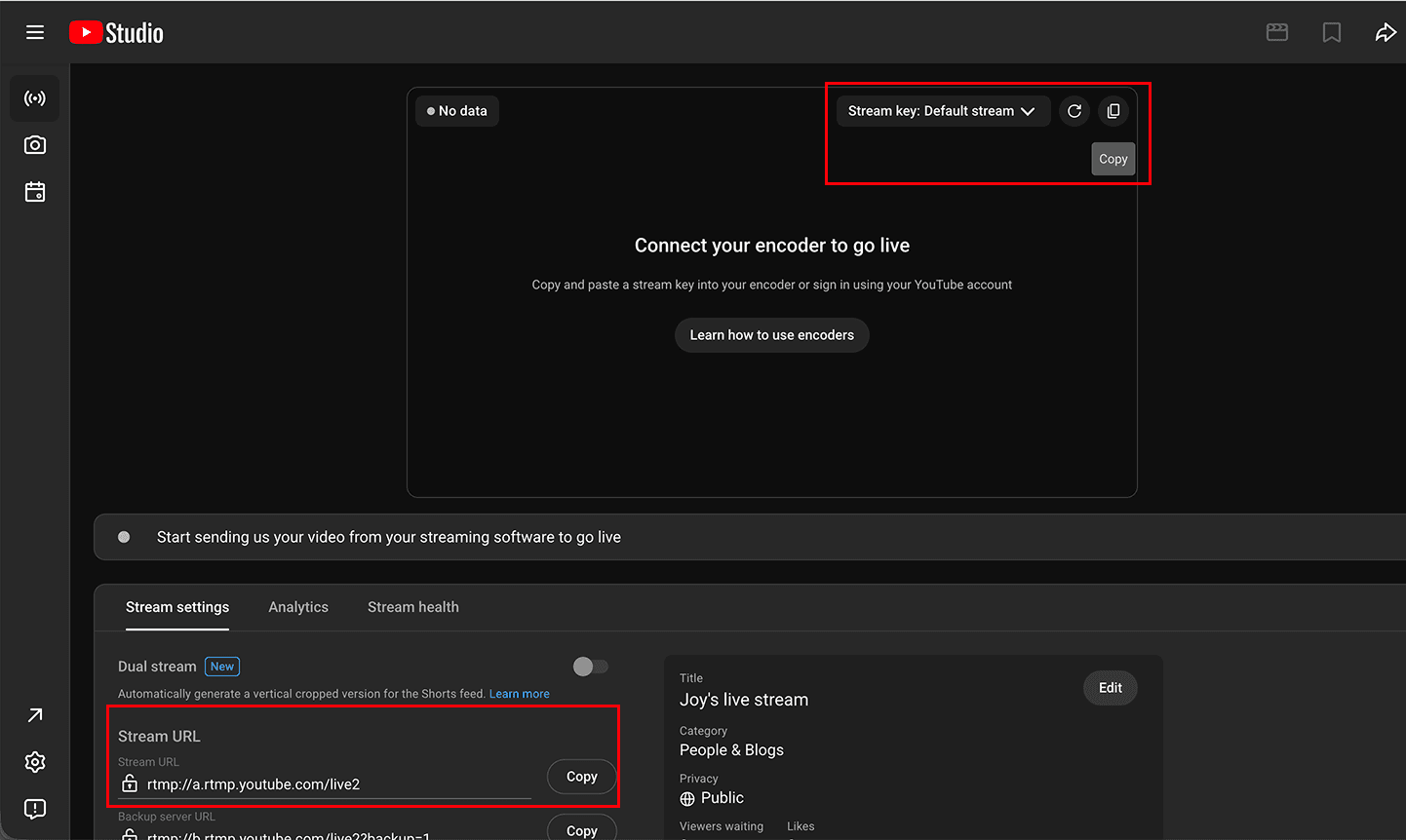Screen dimensions: 1406x840
Task: Click the reset stream key refresh icon
Action: [x=1074, y=111]
